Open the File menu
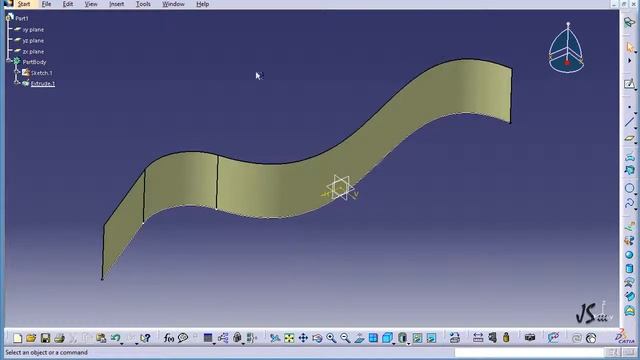640x360 pixels. point(46,4)
